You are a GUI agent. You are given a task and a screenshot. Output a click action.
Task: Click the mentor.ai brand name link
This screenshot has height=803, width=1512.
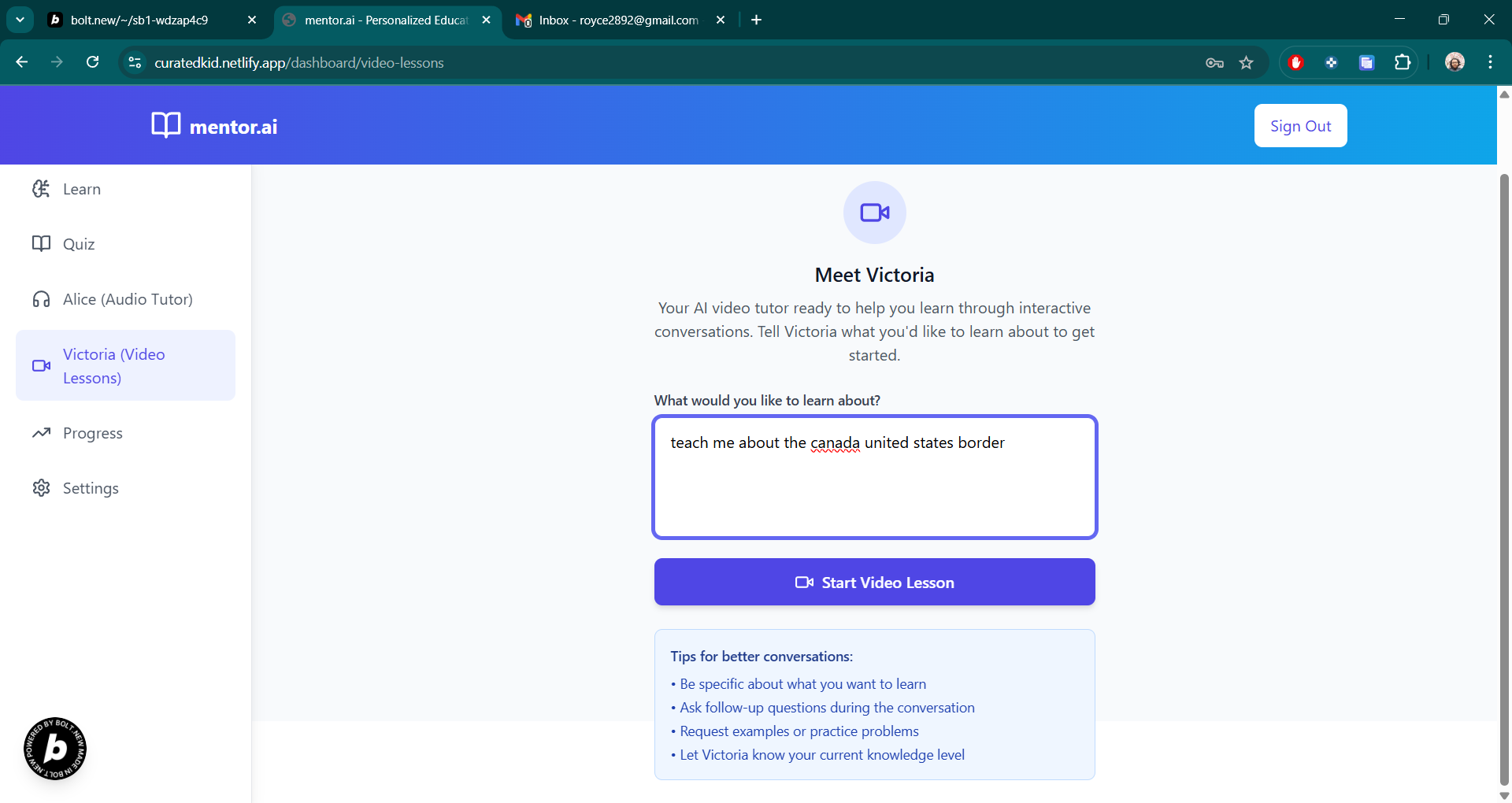click(x=233, y=127)
